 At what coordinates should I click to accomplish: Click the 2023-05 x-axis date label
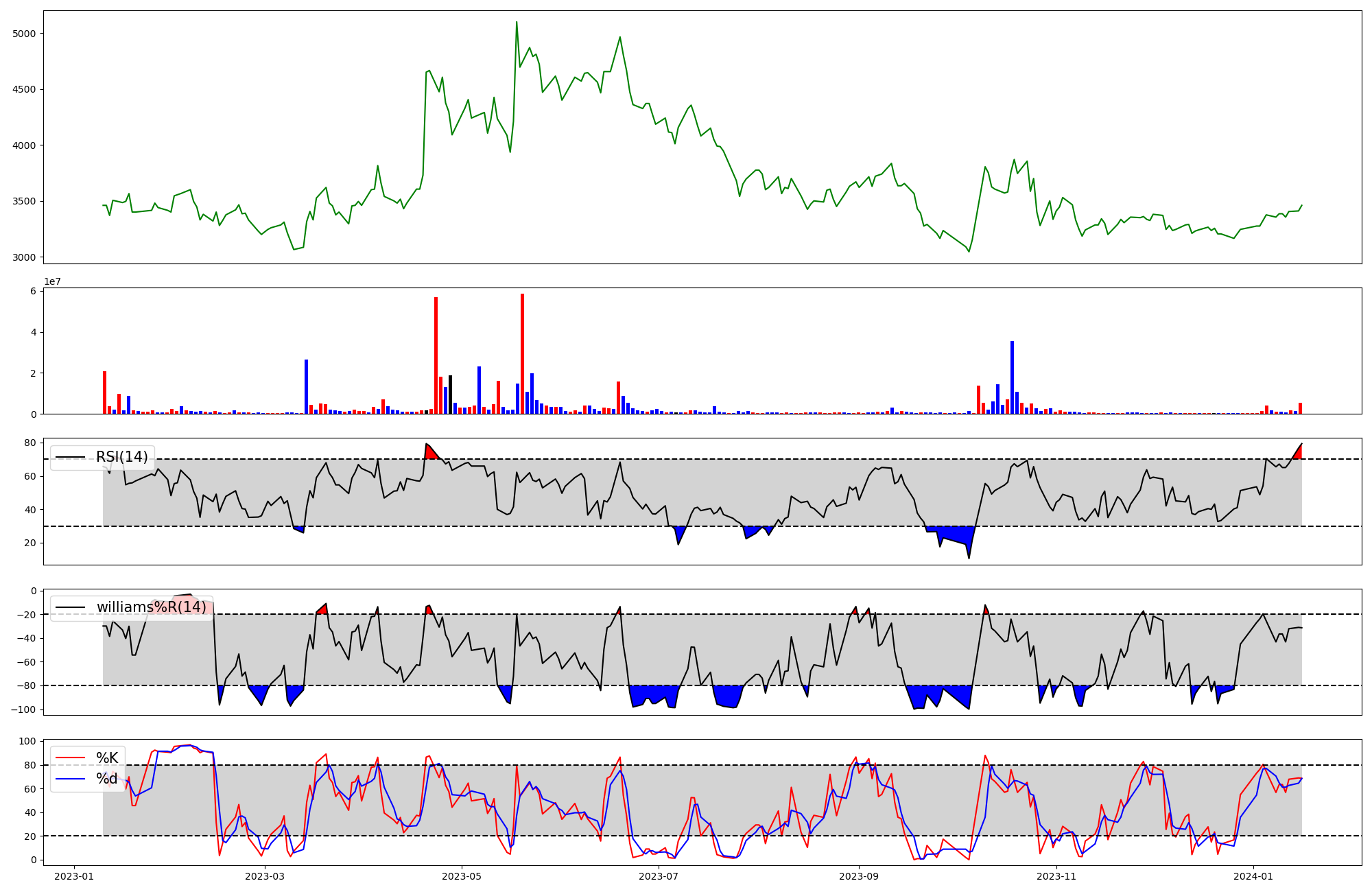(462, 876)
